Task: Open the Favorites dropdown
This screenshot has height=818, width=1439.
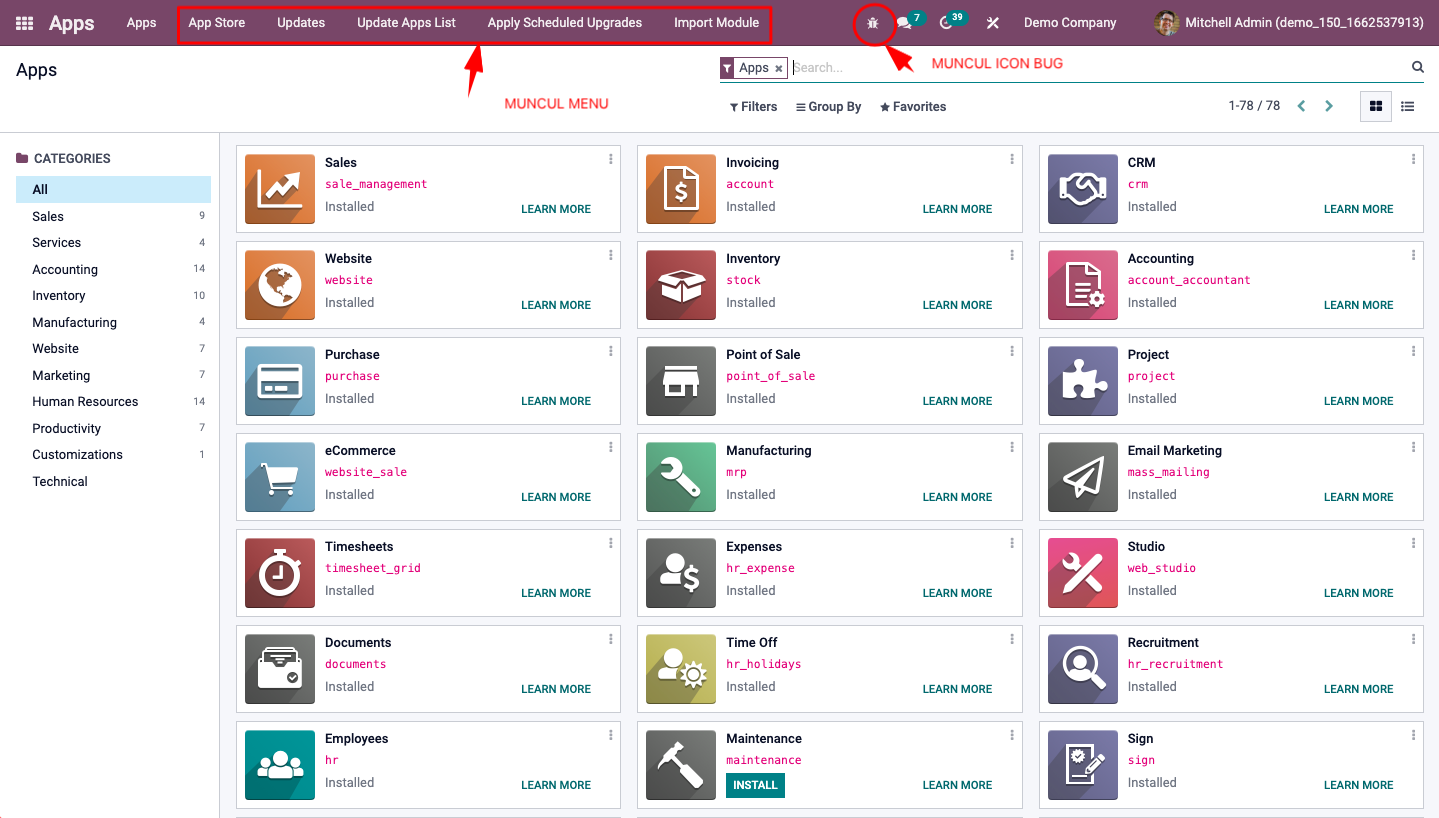Action: [x=911, y=106]
